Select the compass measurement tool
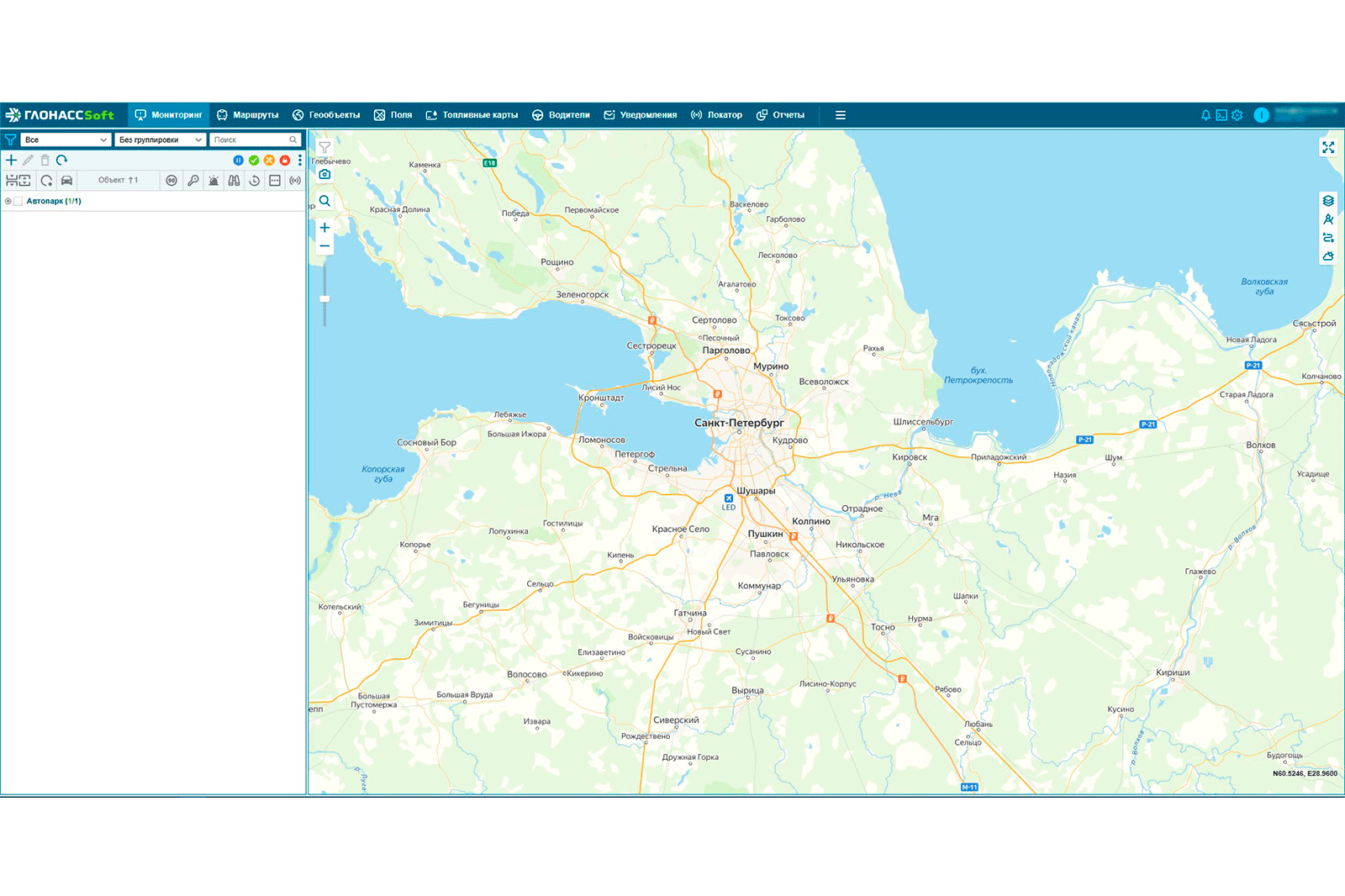Image resolution: width=1345 pixels, height=896 pixels. click(x=1328, y=219)
